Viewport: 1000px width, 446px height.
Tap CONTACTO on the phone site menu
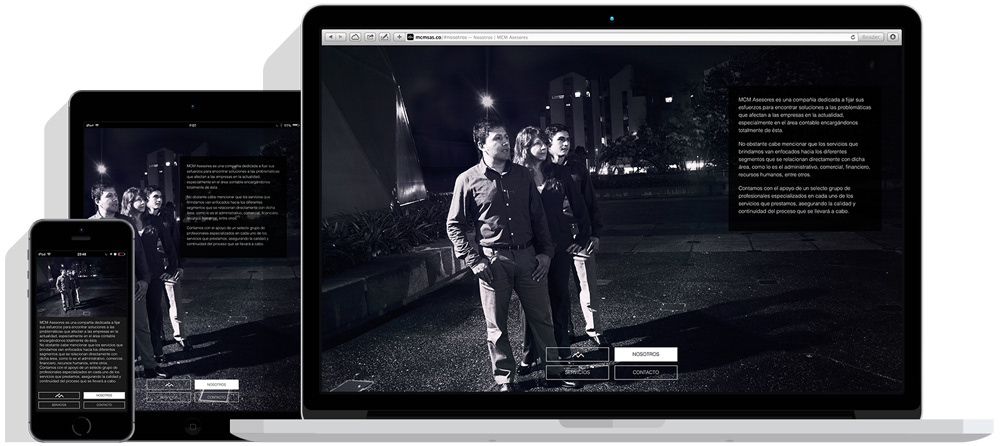tap(104, 405)
